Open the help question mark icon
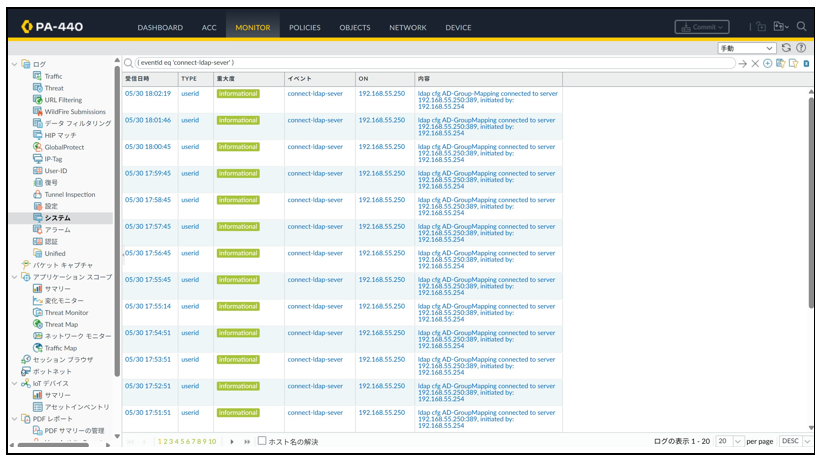Image resolution: width=817 pixels, height=460 pixels. pyautogui.click(x=801, y=48)
